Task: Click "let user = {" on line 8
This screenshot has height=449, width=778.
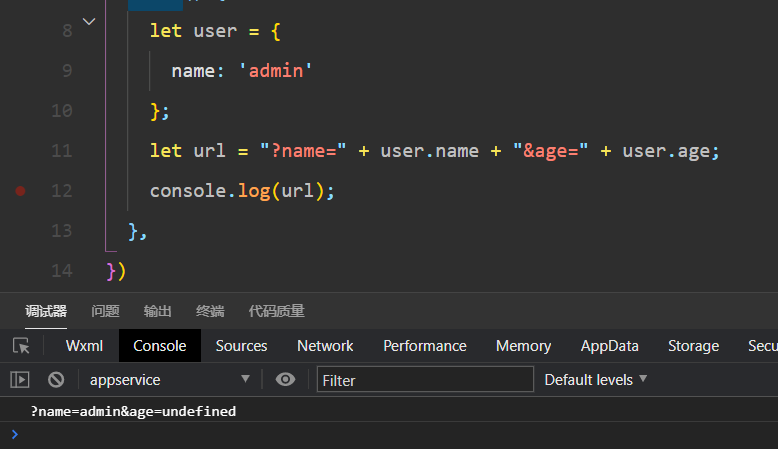Action: [215, 31]
